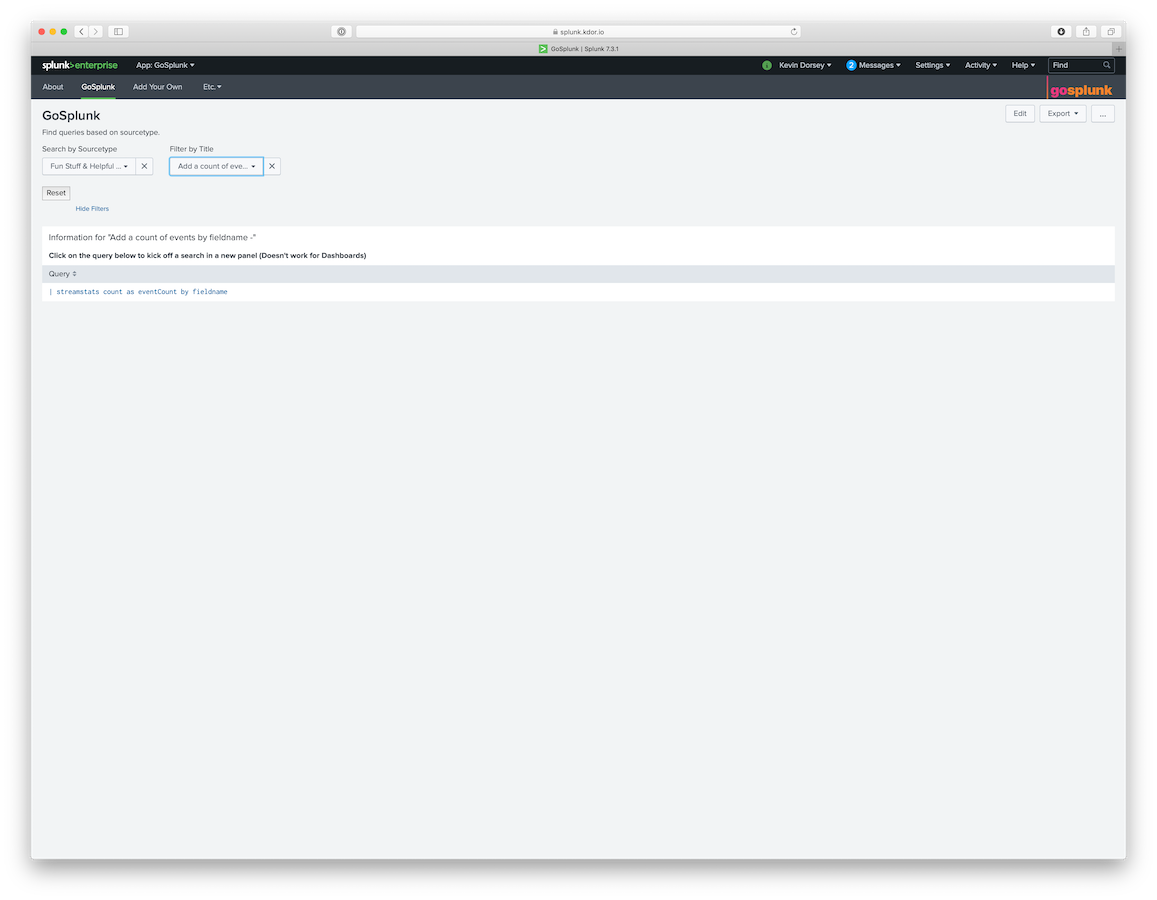
Task: Click the Edit button
Action: click(x=1020, y=114)
